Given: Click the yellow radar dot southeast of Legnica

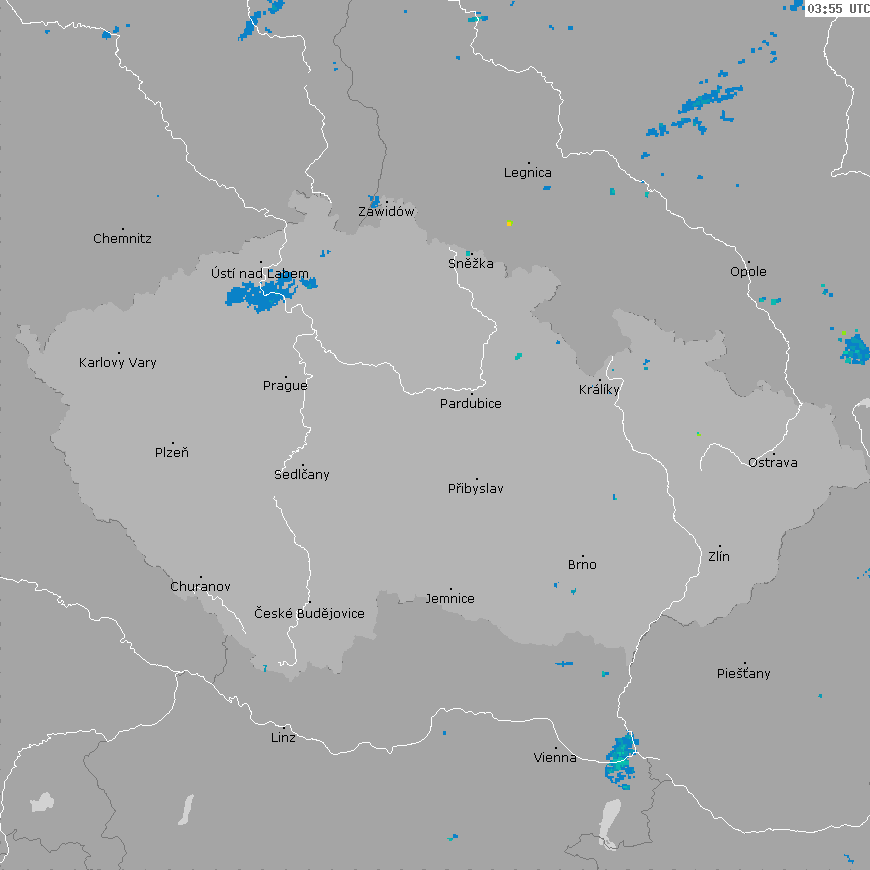Looking at the screenshot, I should point(509,223).
